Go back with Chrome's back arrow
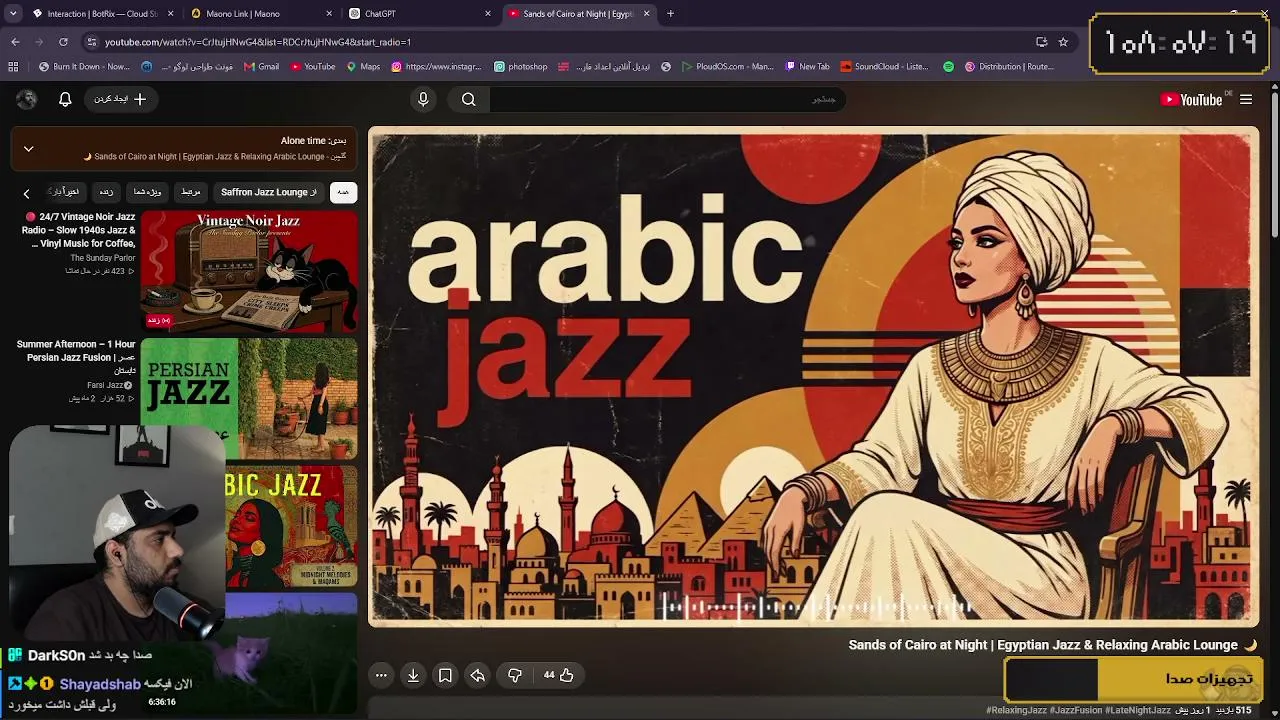The image size is (1280, 720). coord(15,42)
